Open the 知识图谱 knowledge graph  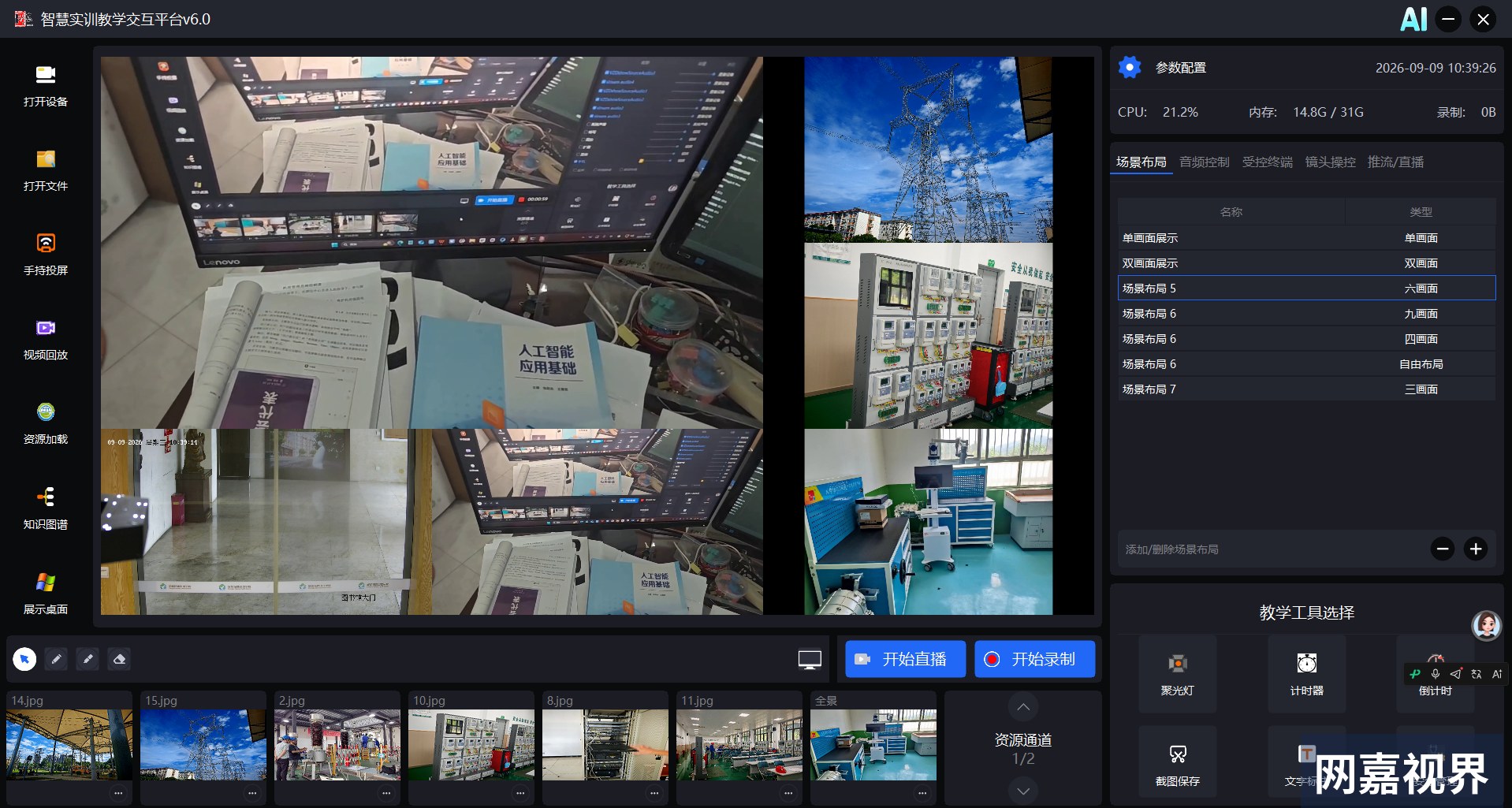46,497
